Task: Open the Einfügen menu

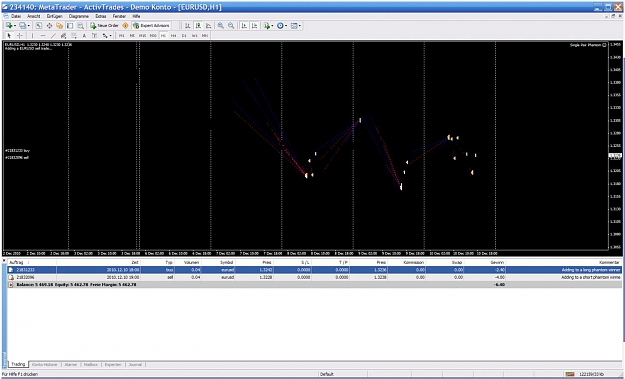Action: (x=54, y=16)
